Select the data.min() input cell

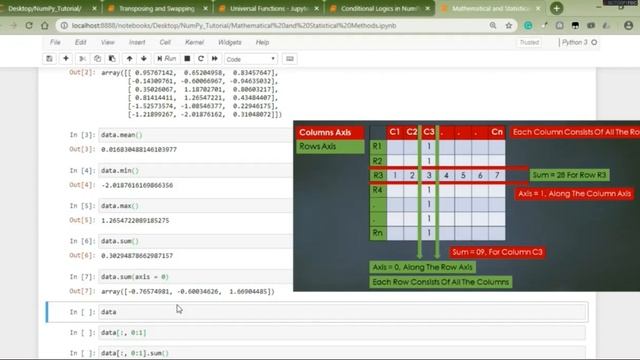click(195, 170)
